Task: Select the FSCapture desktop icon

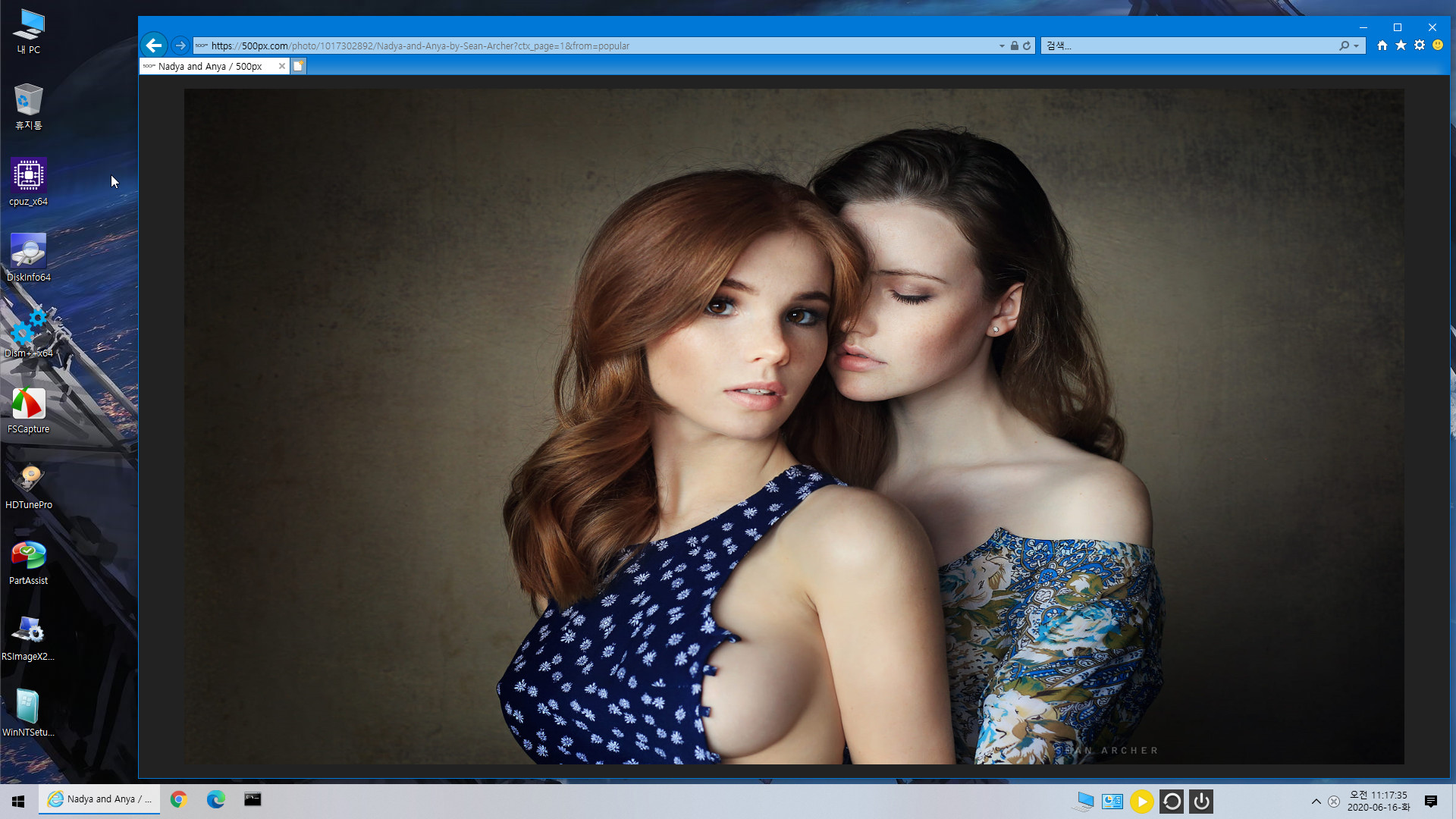Action: click(29, 409)
